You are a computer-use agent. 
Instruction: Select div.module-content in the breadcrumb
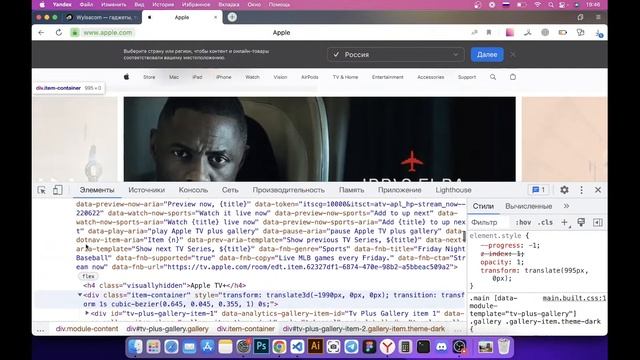click(87, 329)
